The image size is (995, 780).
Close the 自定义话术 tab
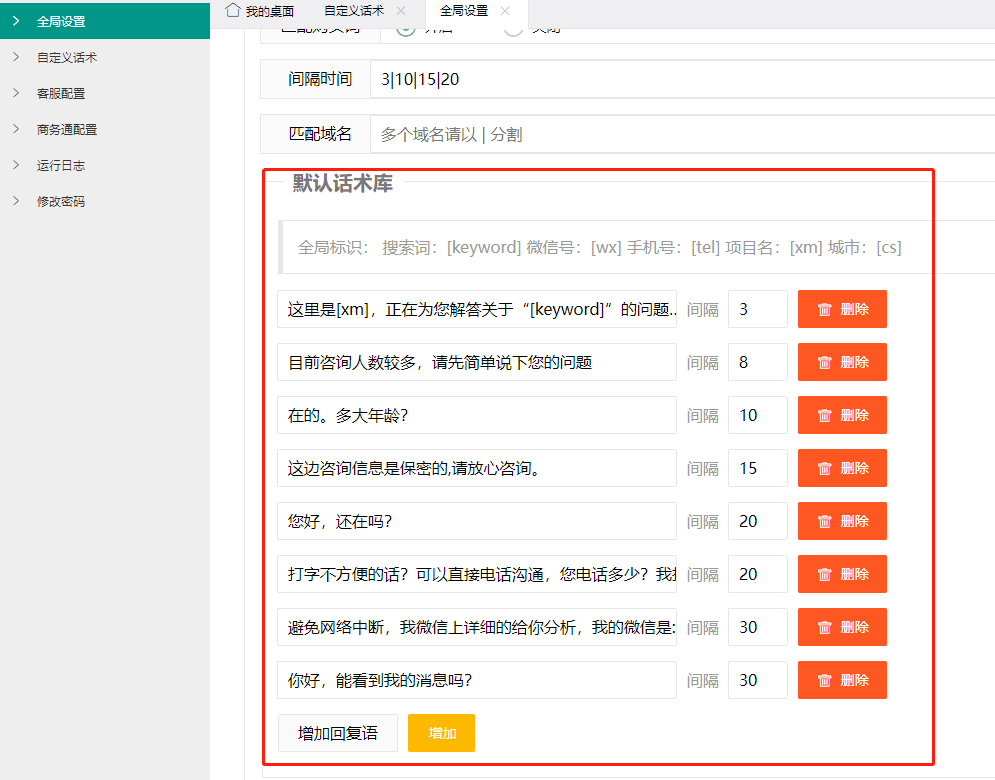401,11
